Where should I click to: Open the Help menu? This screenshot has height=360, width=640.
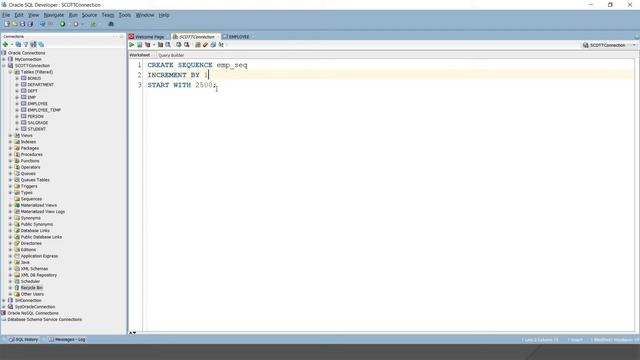[x=164, y=15]
